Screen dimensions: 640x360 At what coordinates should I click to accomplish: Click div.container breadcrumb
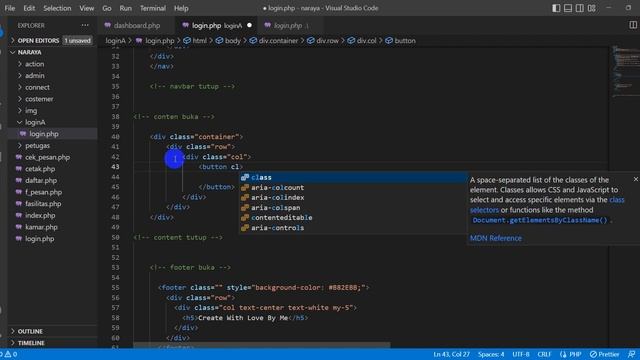pyautogui.click(x=273, y=40)
